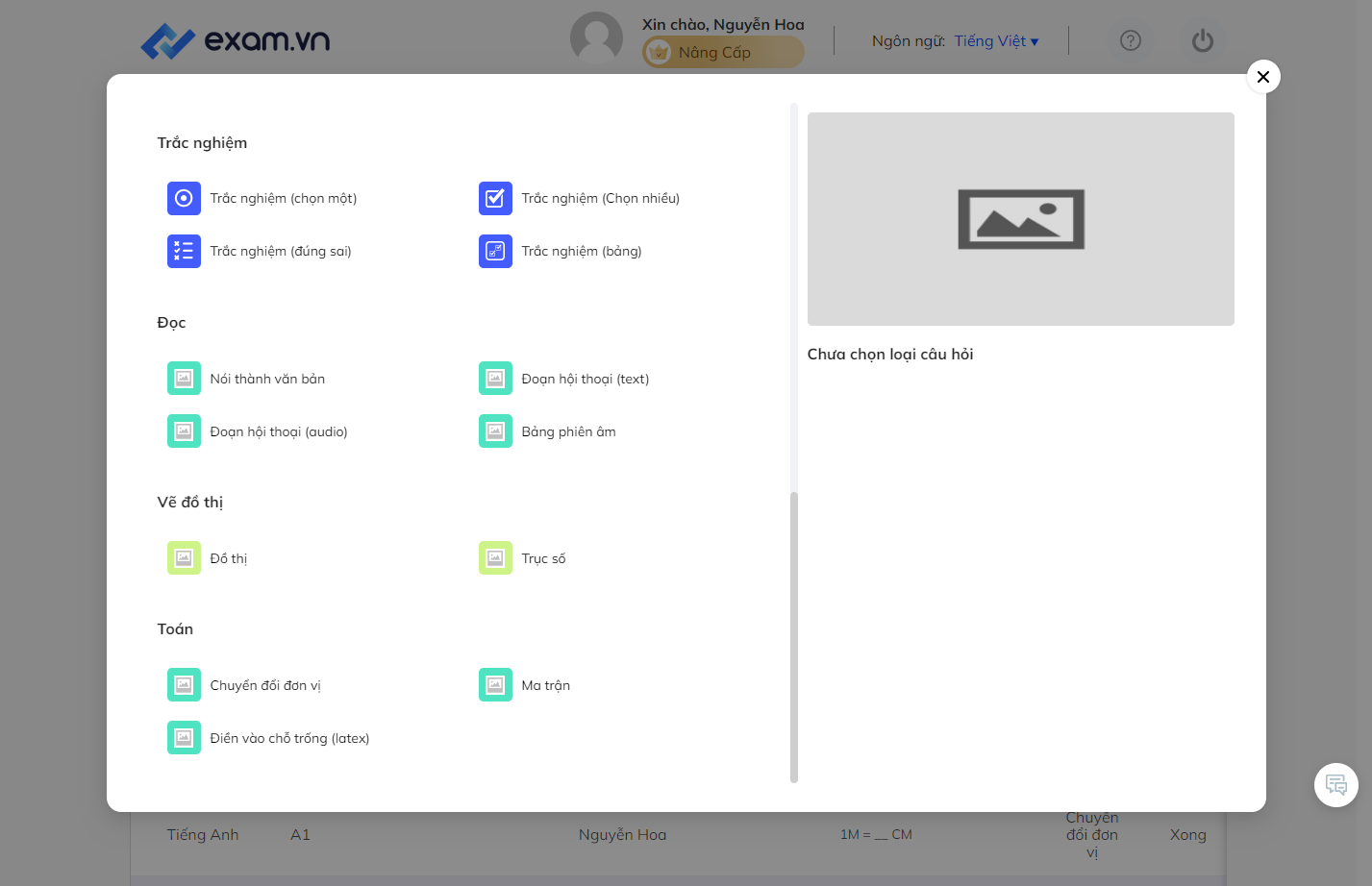Screen dimensions: 1372x886
Task: Close the question type dialog
Action: 1263,77
